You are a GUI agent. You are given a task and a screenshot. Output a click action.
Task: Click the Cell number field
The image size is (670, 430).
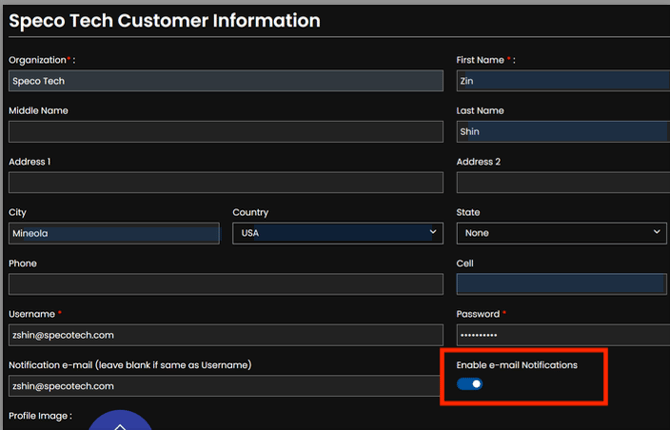coord(561,284)
